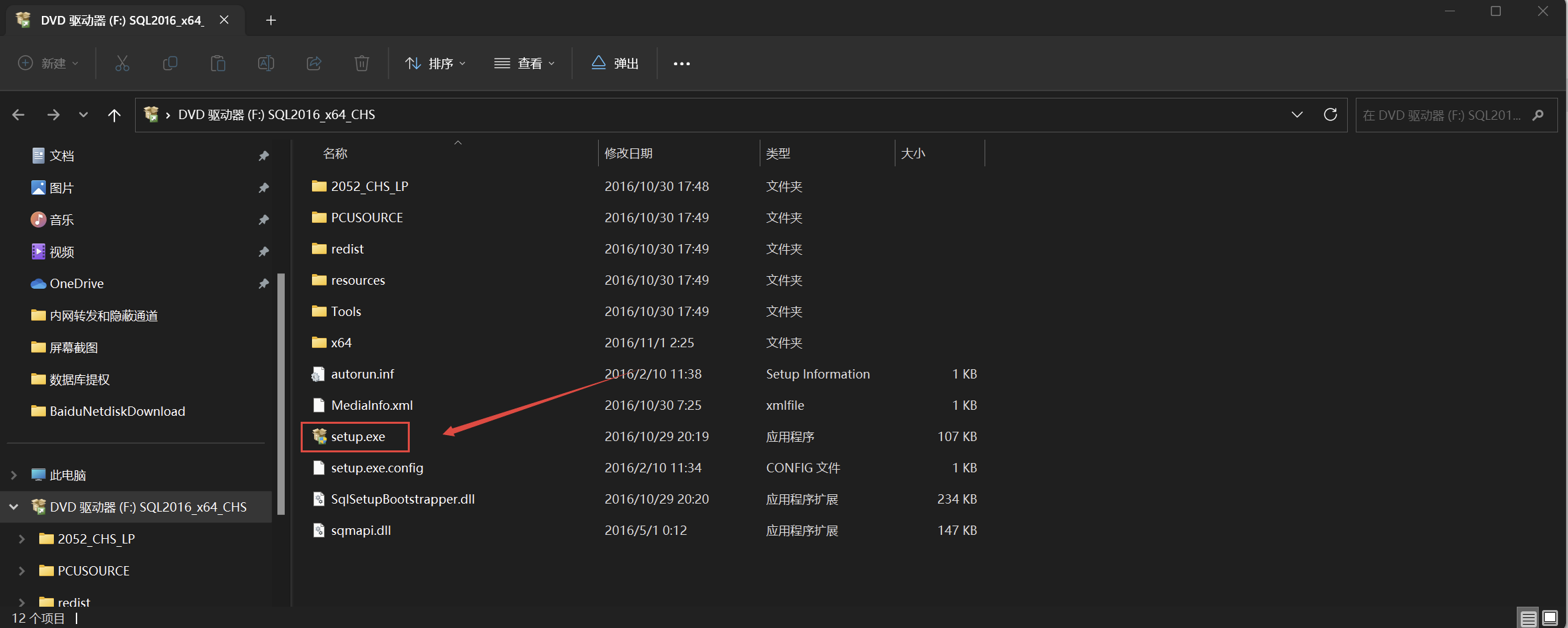
Task: Open recent locations dropdown chevron
Action: click(83, 114)
